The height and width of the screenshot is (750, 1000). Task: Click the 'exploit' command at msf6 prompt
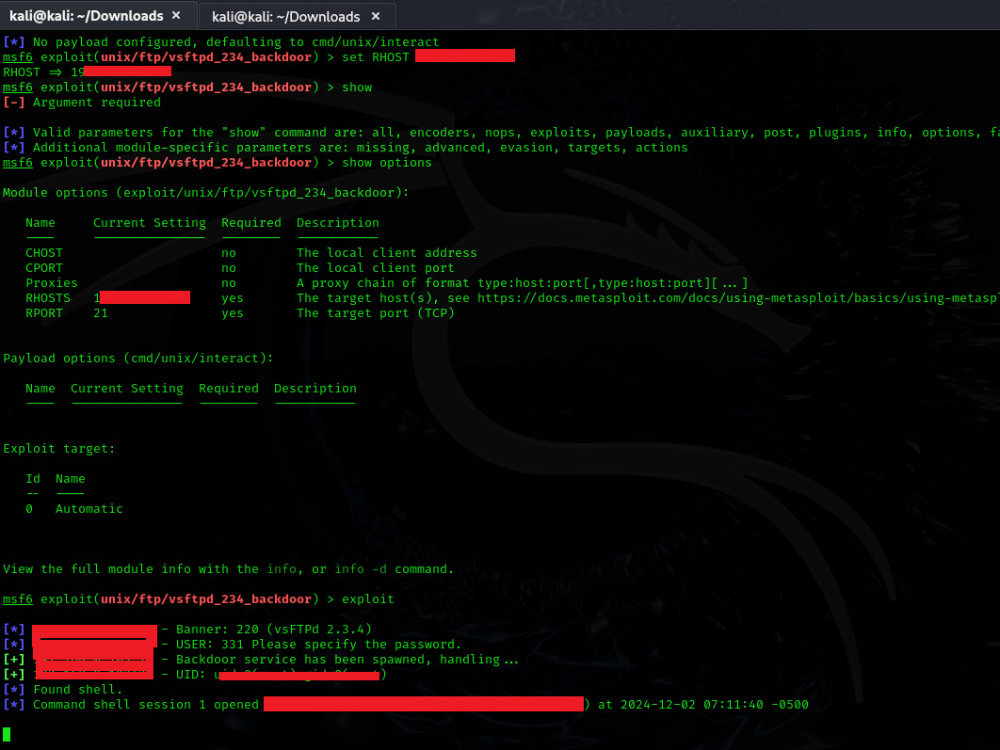[x=368, y=599]
